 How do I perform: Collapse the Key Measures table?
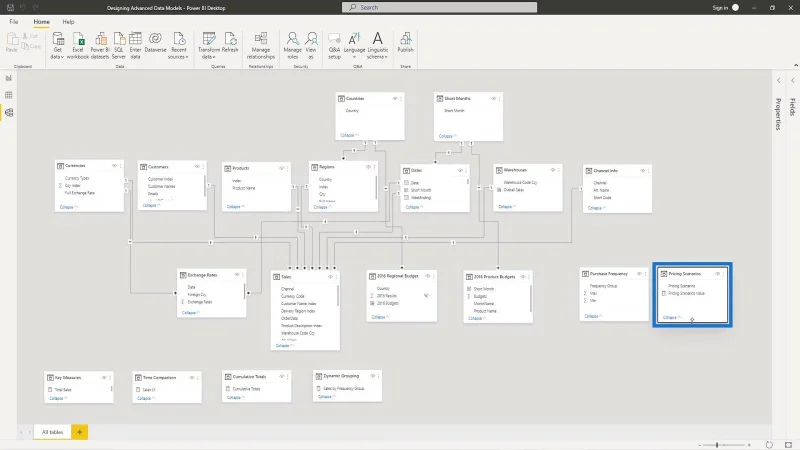tap(58, 398)
